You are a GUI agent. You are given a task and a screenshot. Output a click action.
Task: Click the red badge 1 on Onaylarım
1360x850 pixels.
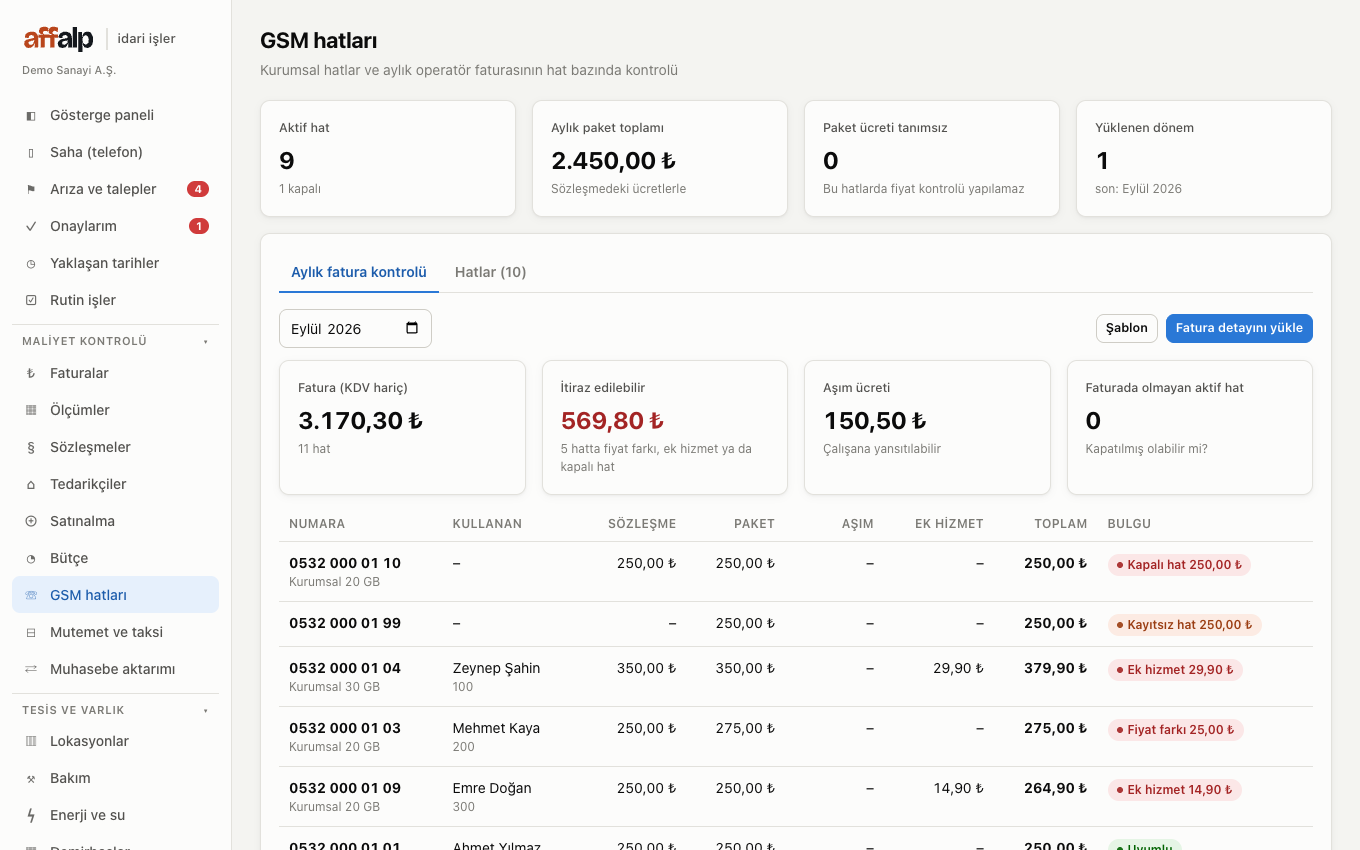coord(199,226)
